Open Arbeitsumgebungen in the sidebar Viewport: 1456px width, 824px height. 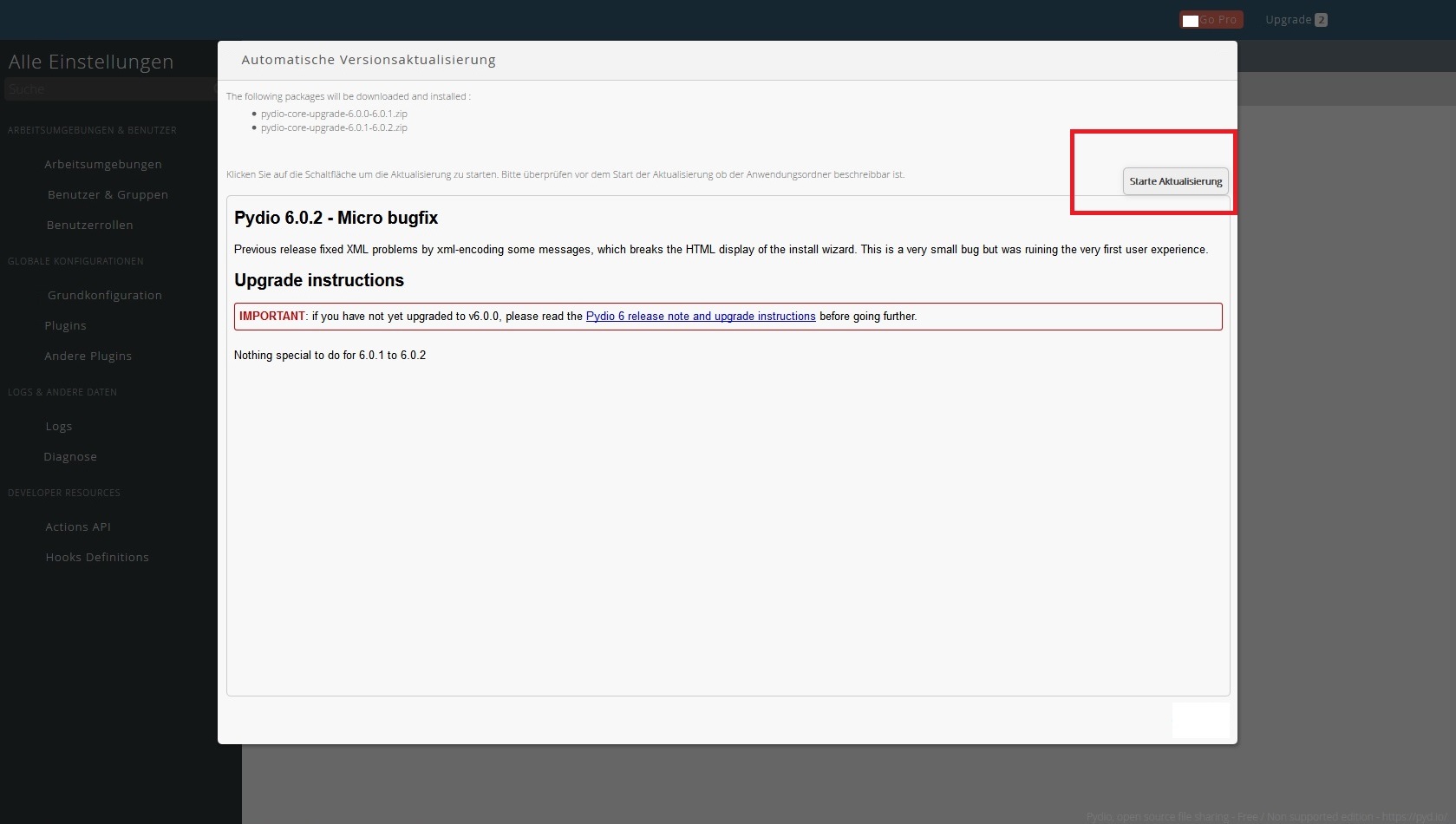pos(103,165)
